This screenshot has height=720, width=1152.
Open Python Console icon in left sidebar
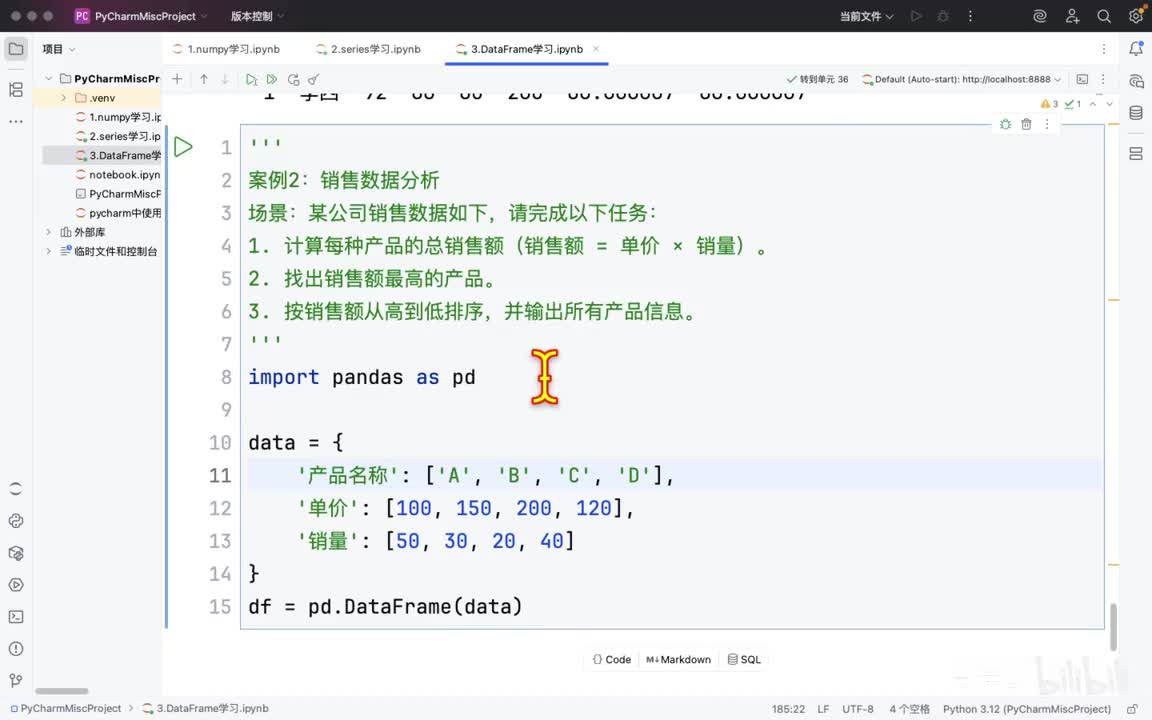(x=16, y=521)
